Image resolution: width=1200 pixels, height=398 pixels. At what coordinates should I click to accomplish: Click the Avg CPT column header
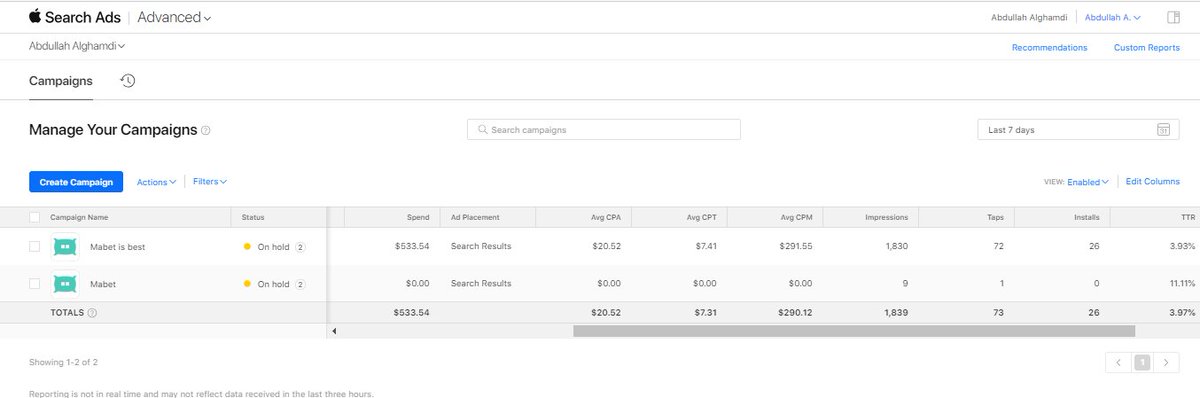coord(703,217)
